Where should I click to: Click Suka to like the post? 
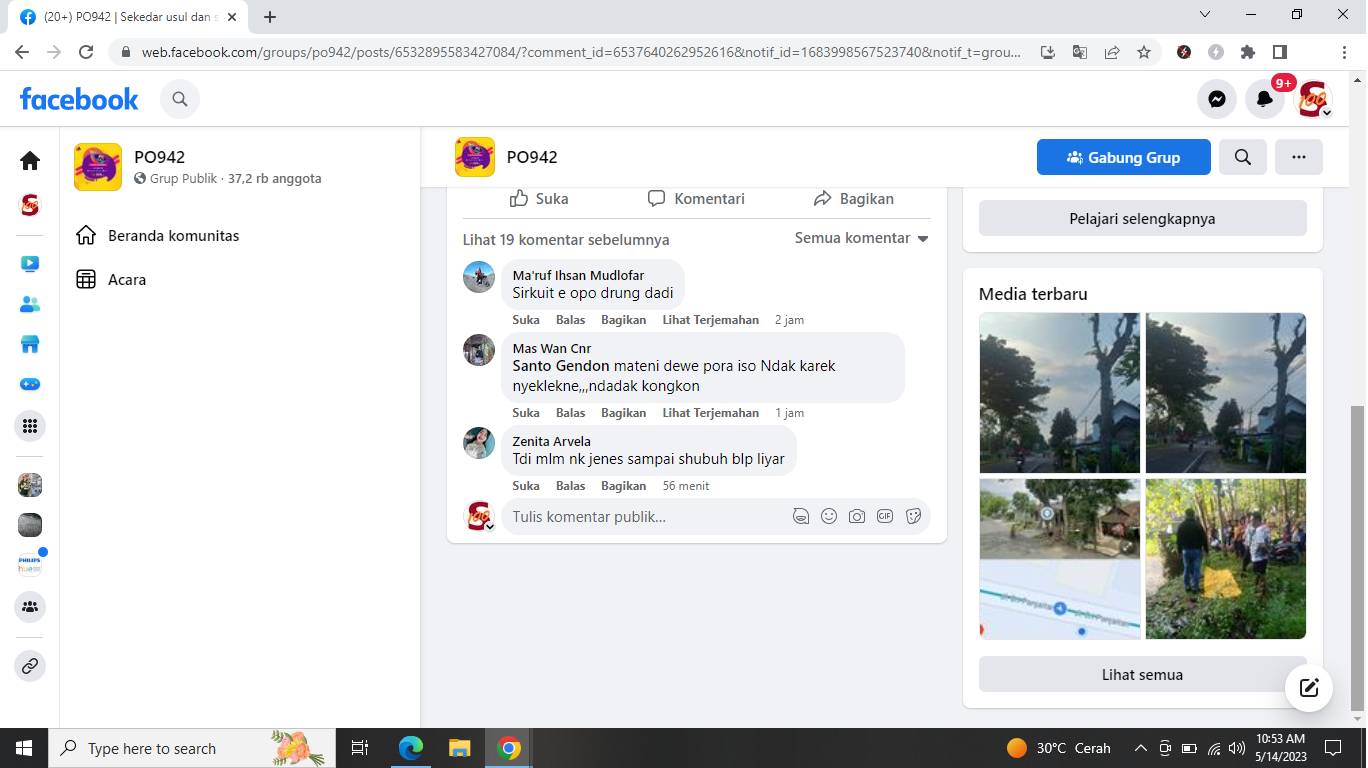(x=539, y=199)
